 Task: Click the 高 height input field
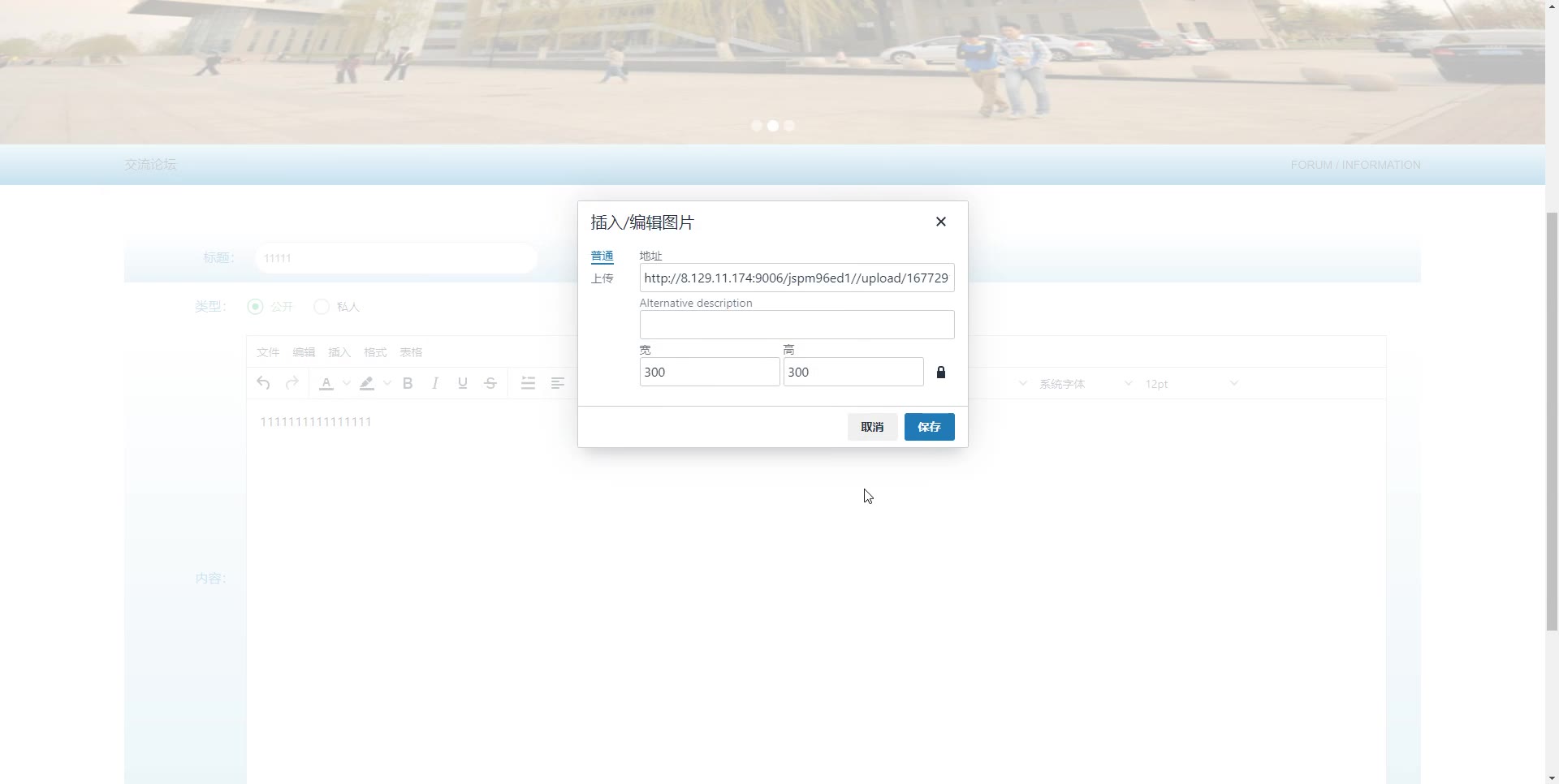[853, 372]
